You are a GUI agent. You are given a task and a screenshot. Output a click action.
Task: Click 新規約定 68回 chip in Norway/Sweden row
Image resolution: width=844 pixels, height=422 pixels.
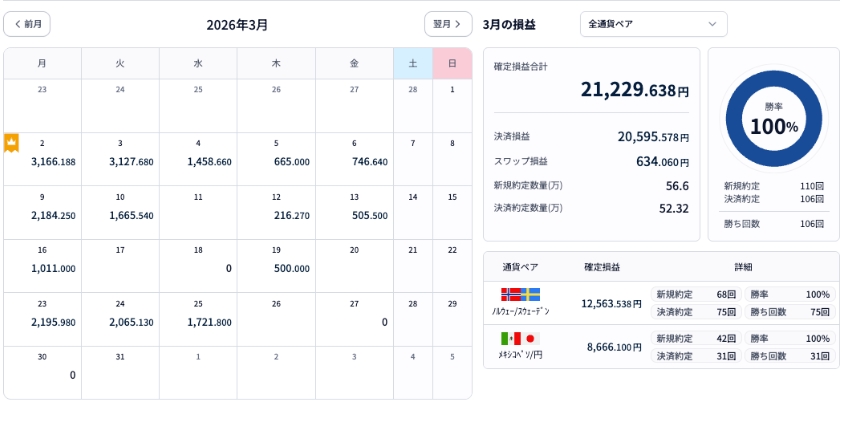click(696, 294)
